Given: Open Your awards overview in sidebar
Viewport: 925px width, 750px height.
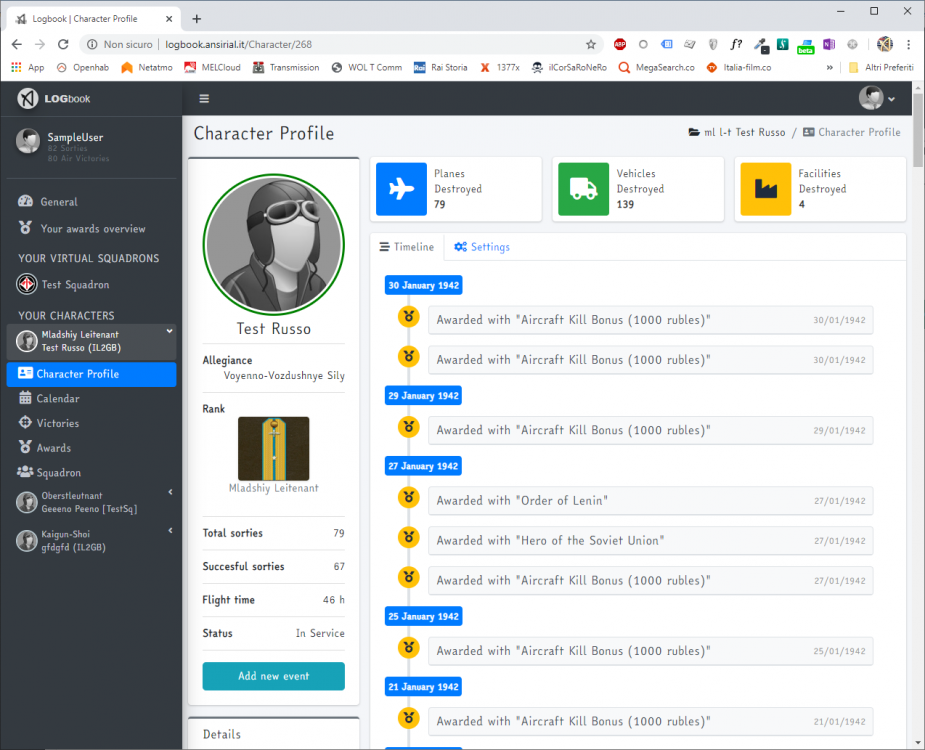Looking at the screenshot, I should 92,229.
